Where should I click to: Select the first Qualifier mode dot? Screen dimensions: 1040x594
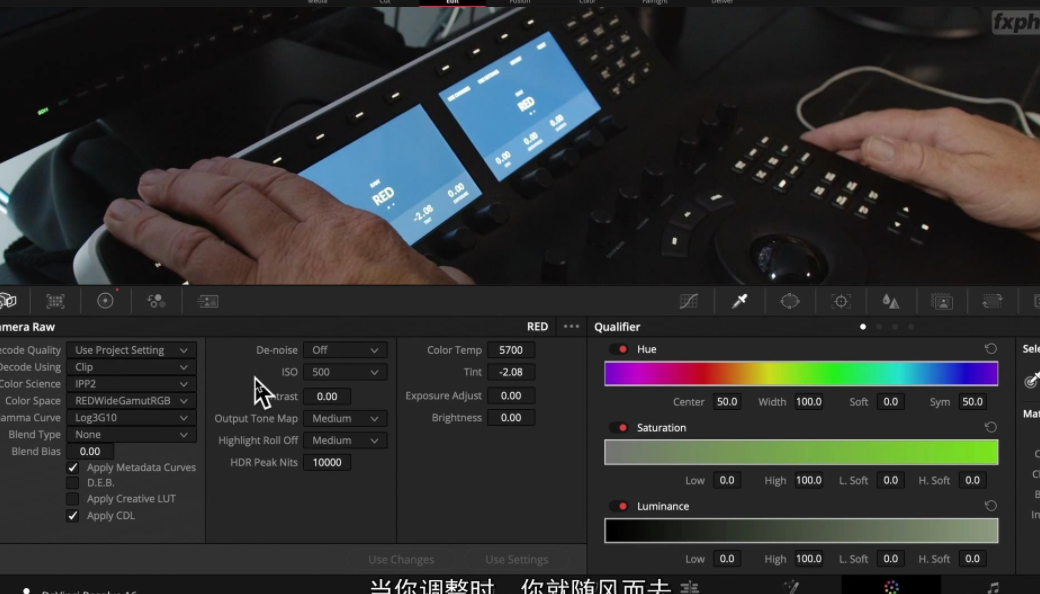pos(863,327)
